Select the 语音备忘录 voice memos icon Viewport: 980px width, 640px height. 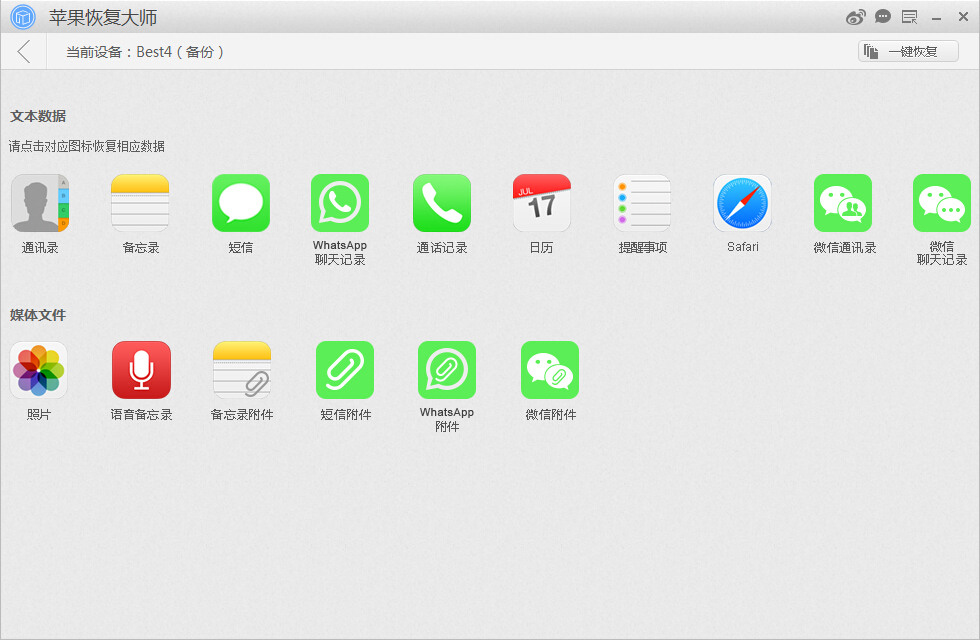[x=141, y=370]
